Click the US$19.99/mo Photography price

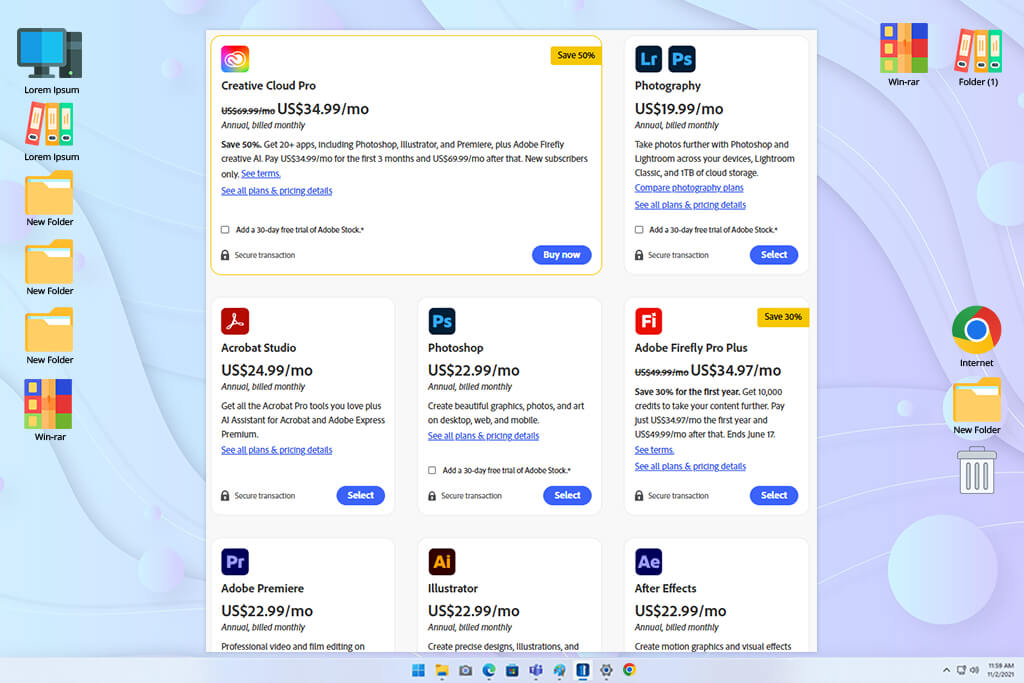679,109
